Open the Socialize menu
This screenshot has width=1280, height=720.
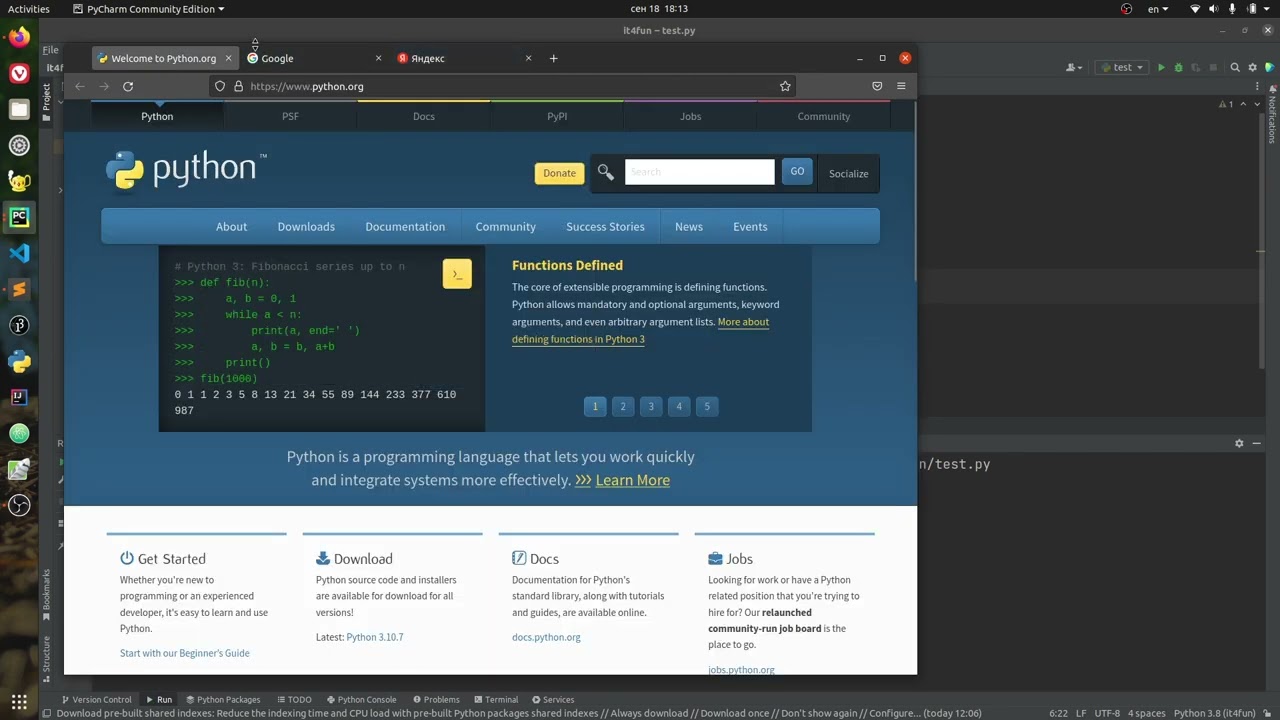[848, 174]
